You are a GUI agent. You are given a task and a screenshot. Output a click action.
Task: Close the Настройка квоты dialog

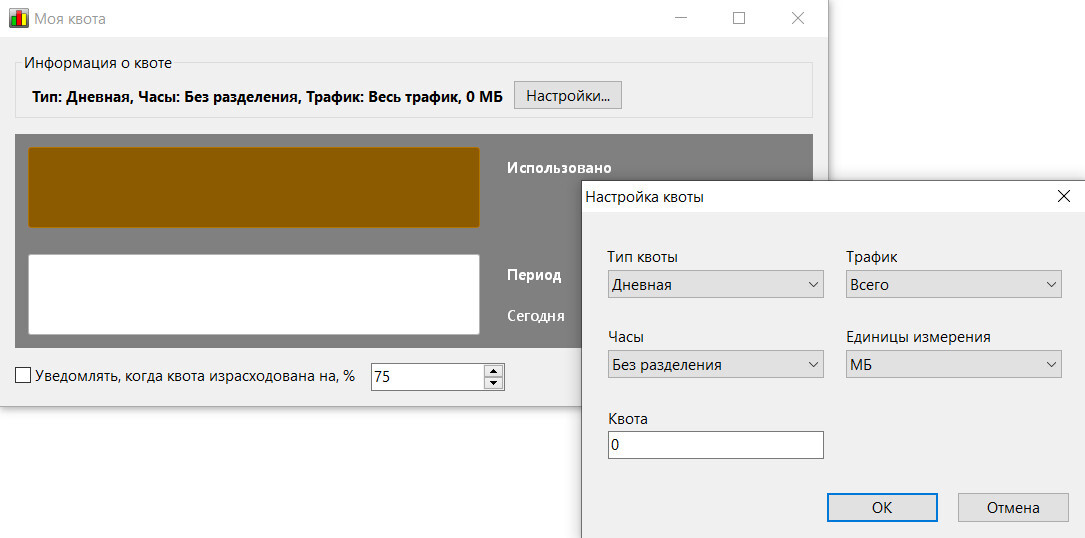(x=1064, y=197)
